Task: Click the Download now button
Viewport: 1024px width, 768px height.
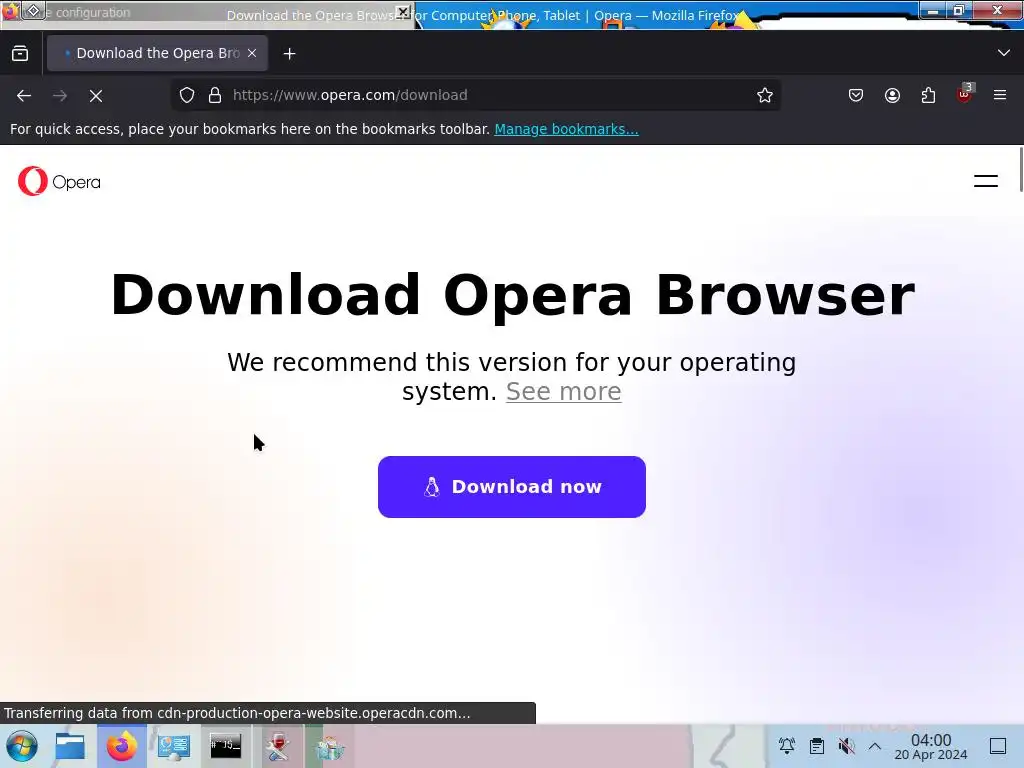Action: (x=511, y=487)
